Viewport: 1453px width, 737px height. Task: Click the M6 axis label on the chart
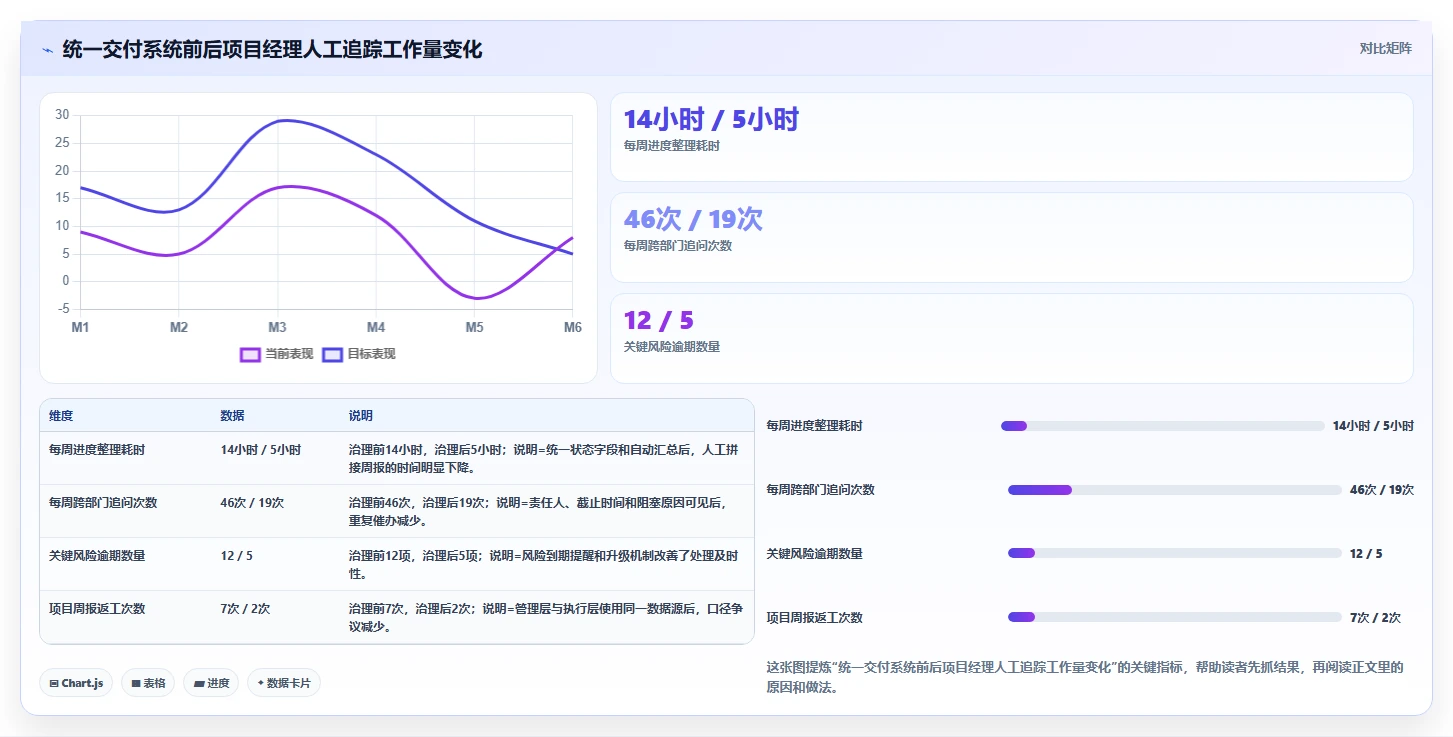(572, 327)
